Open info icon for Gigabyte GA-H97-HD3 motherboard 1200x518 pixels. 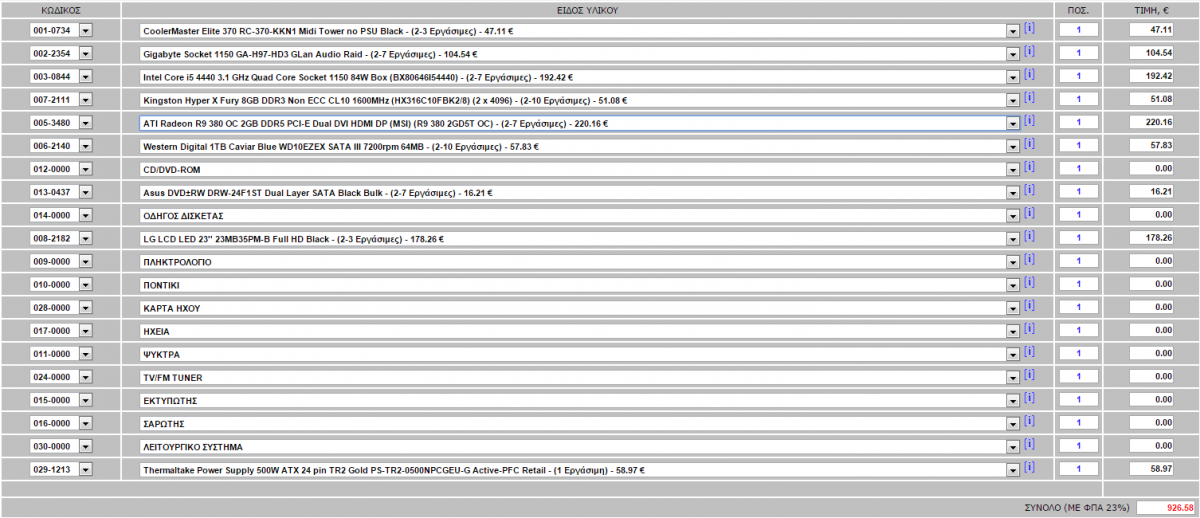(x=1029, y=52)
